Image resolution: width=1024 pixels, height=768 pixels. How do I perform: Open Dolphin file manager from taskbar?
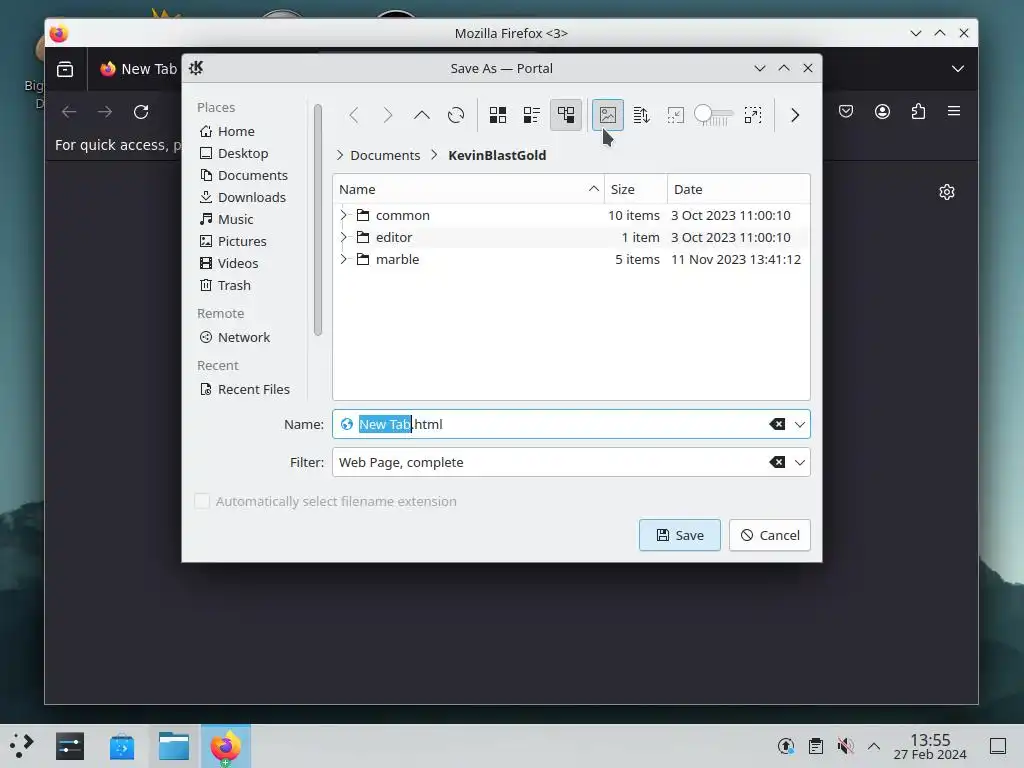click(174, 746)
